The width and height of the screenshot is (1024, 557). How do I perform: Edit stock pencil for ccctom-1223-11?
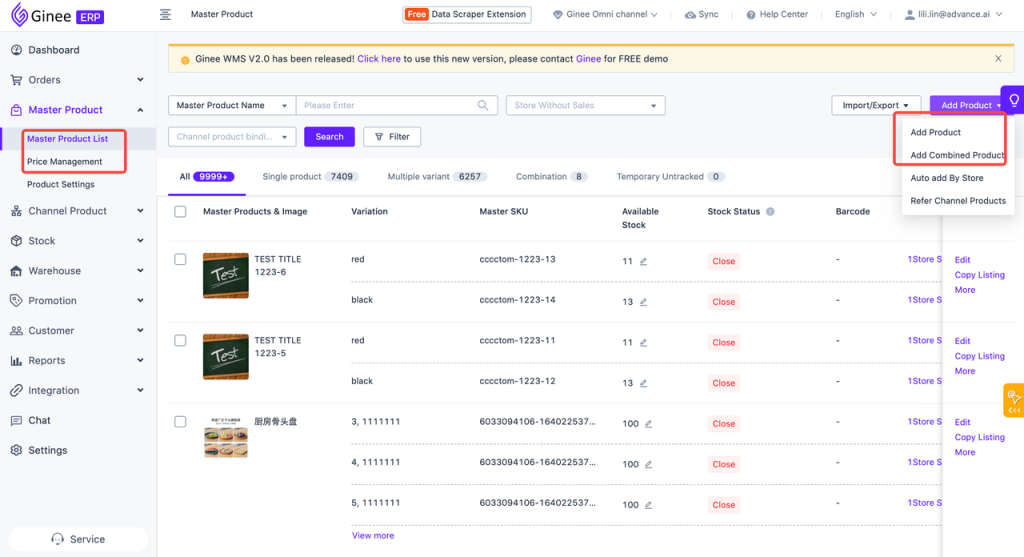tap(643, 342)
